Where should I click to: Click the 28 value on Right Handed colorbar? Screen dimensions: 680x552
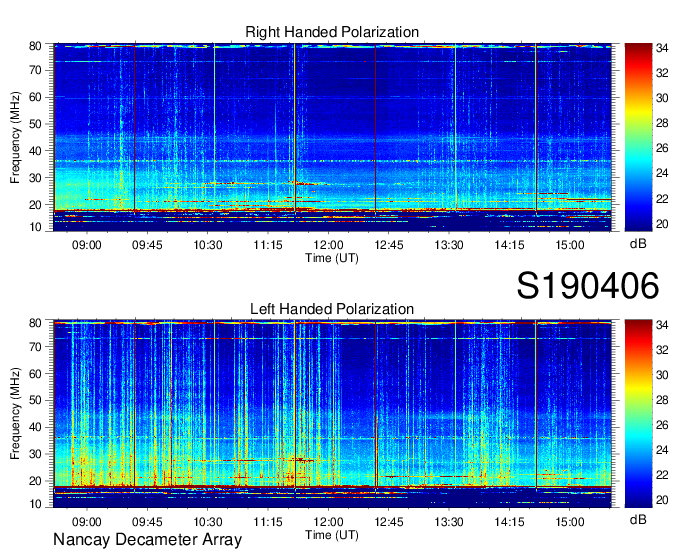[662, 123]
